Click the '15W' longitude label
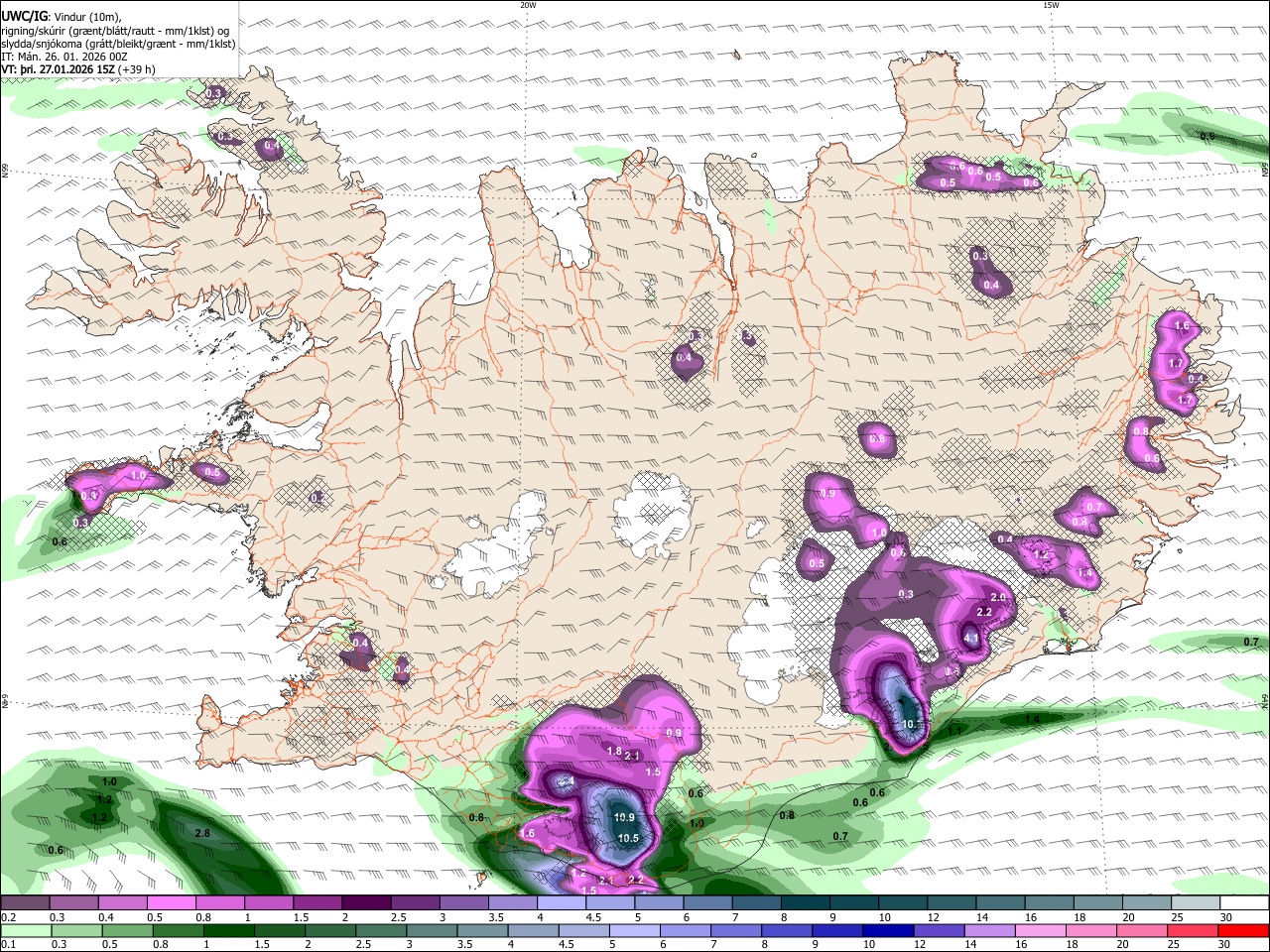 pos(1051,5)
